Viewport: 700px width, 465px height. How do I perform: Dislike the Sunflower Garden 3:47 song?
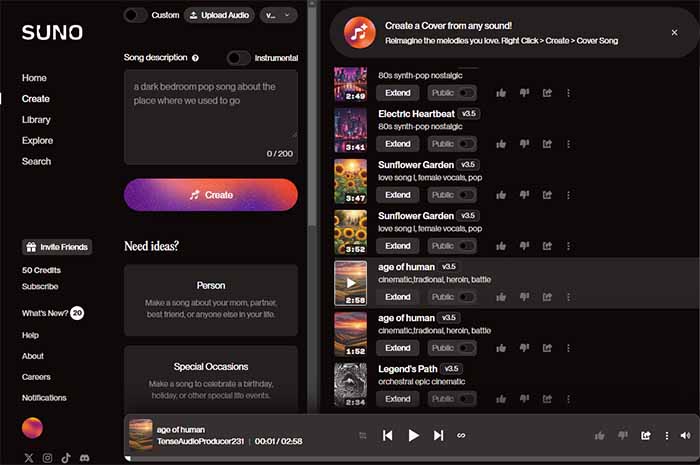tap(524, 195)
